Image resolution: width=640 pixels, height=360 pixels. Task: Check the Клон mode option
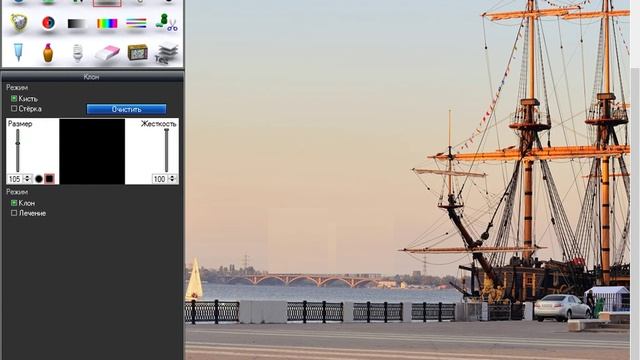pos(14,203)
